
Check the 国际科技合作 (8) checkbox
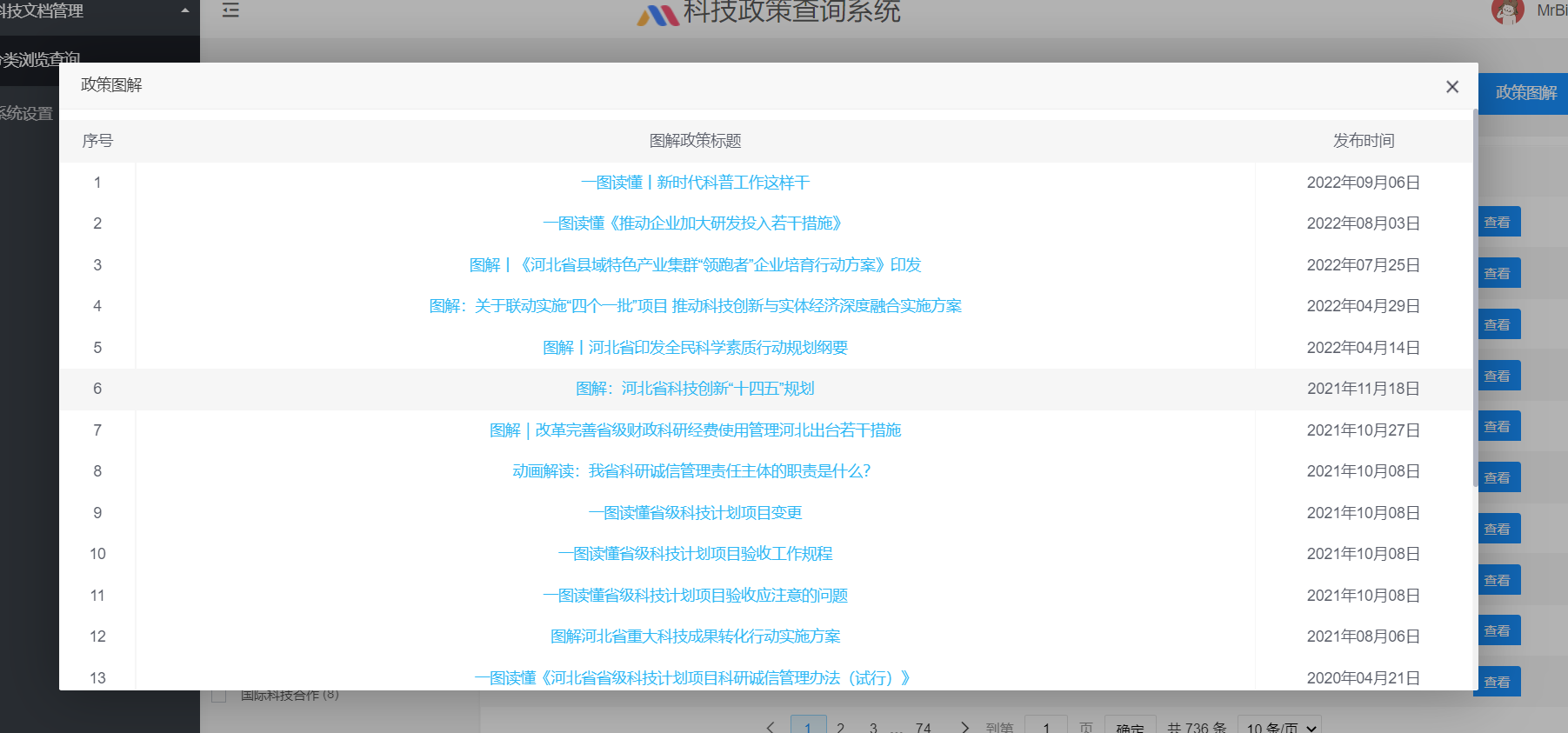[x=219, y=696]
